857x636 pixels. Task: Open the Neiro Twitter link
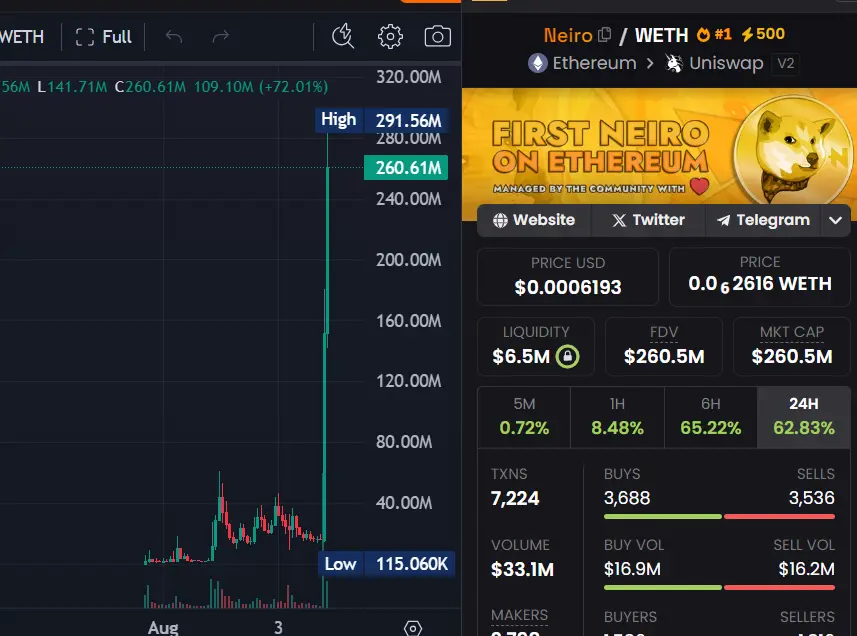tap(648, 220)
